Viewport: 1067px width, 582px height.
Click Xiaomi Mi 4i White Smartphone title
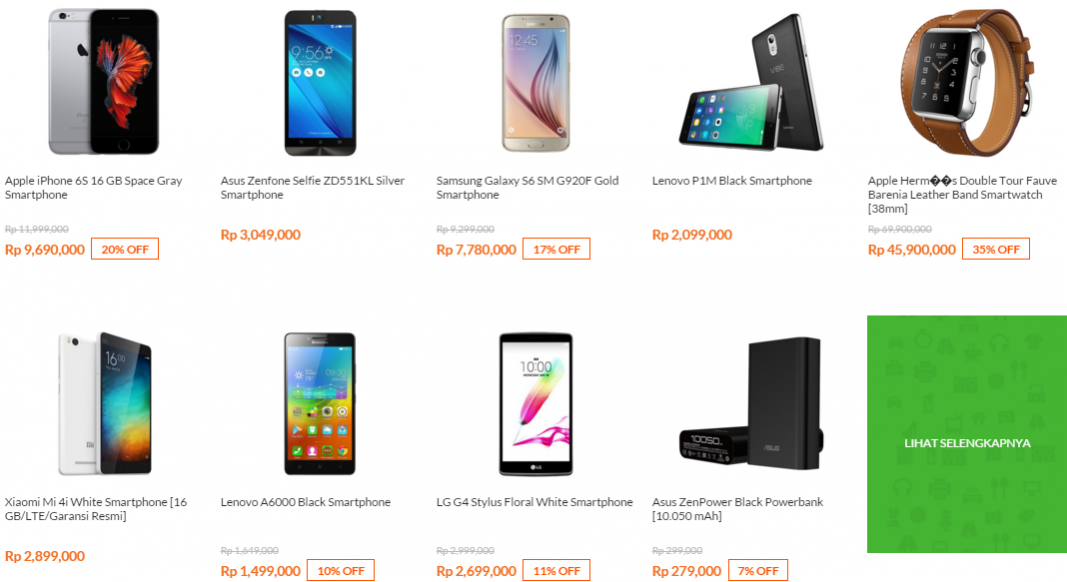pos(96,508)
